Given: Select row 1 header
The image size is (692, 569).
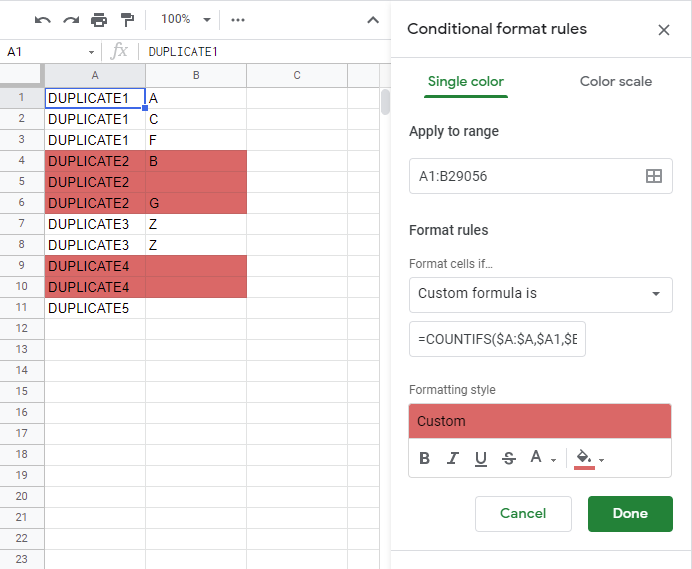Looking at the screenshot, I should (x=22, y=98).
